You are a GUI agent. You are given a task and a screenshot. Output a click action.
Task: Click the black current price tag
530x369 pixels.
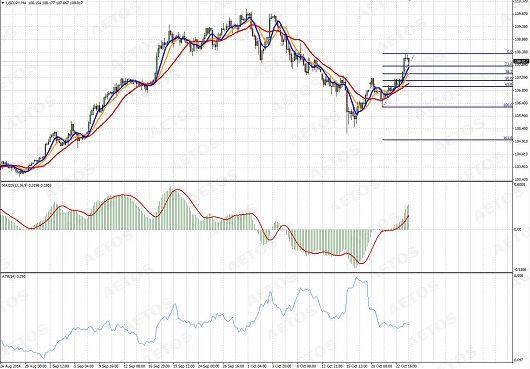coord(521,62)
